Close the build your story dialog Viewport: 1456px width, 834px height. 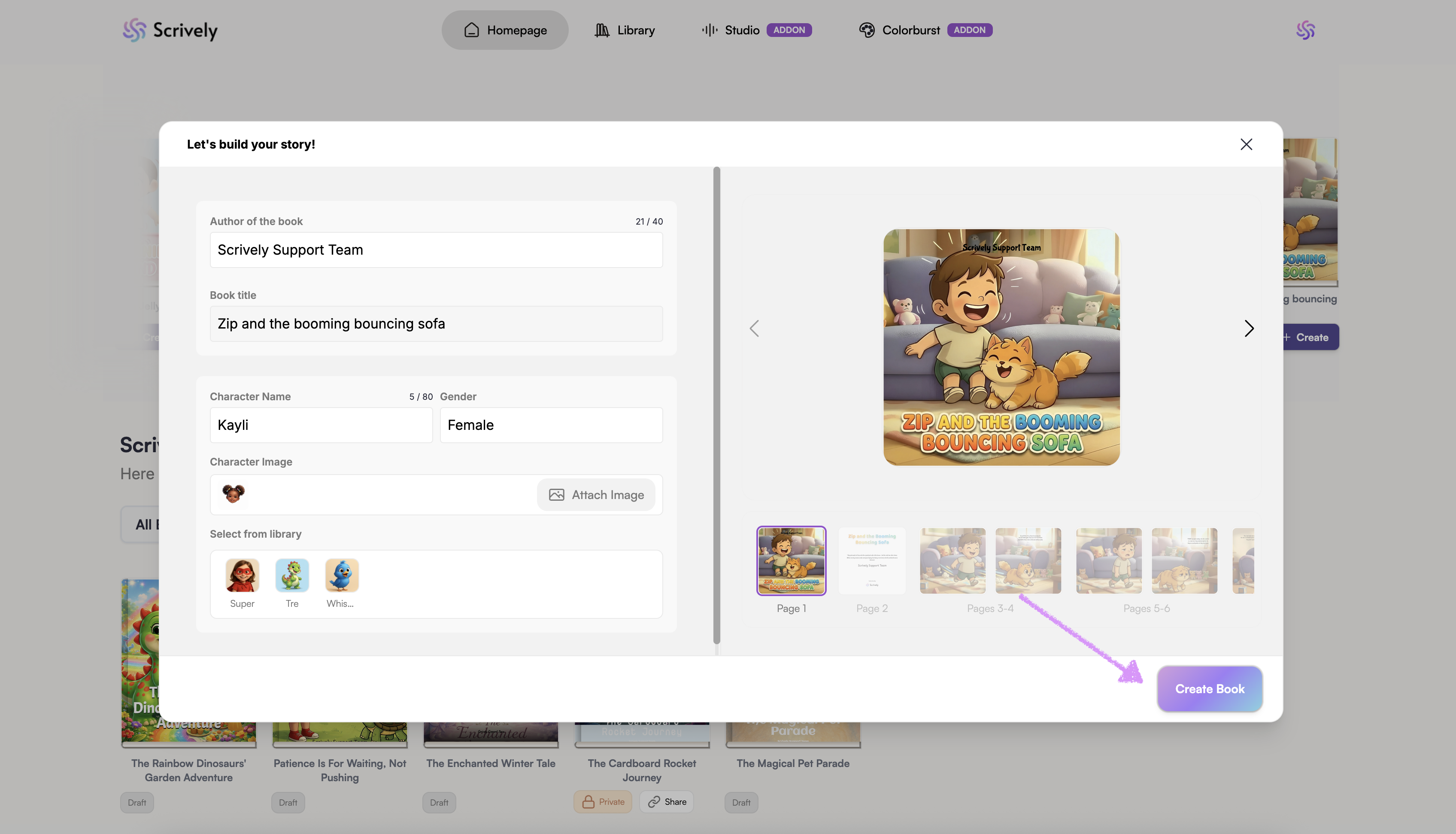pyautogui.click(x=1246, y=144)
